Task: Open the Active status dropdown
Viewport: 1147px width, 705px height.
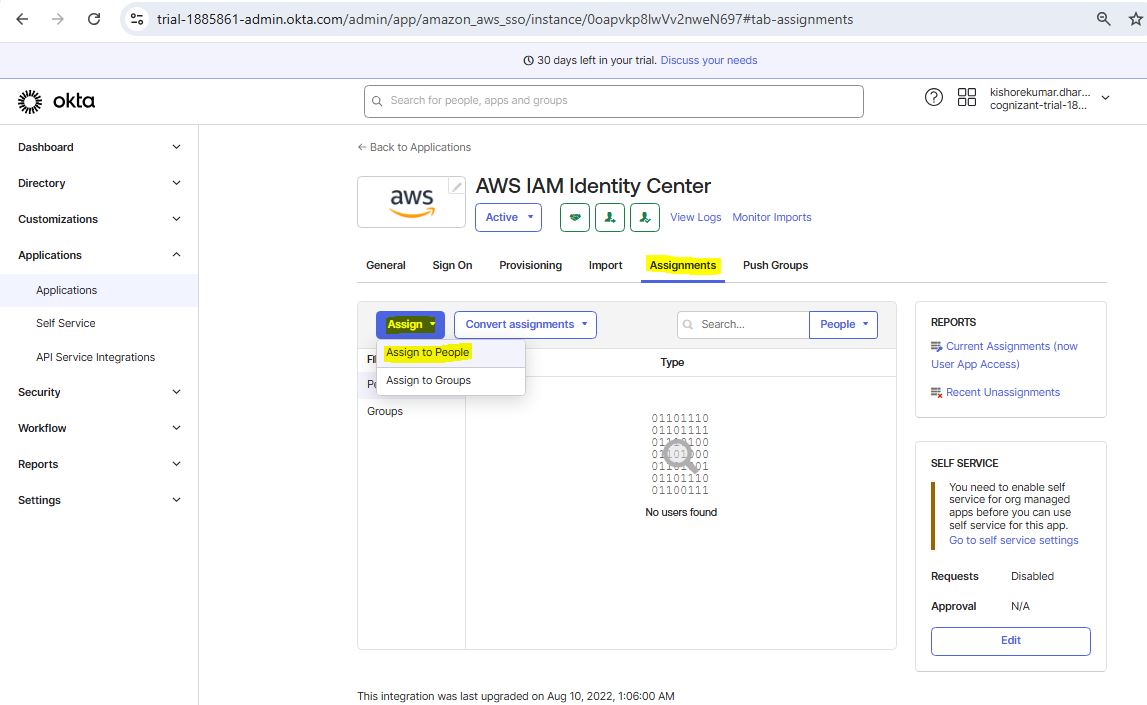Action: (508, 217)
